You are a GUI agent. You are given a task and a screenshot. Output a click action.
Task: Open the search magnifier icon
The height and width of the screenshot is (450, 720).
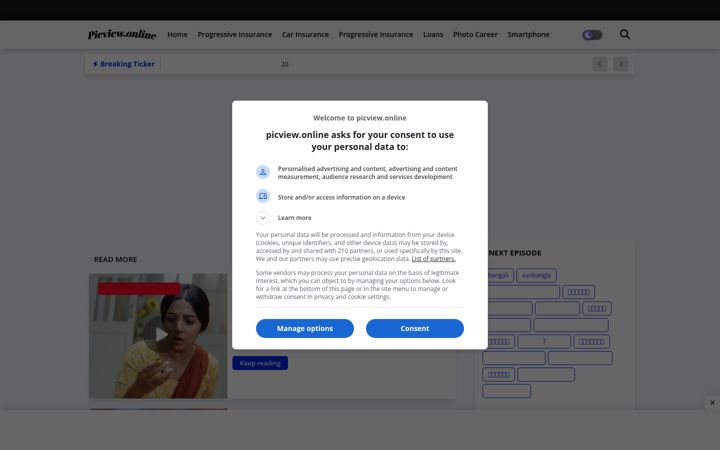click(624, 34)
